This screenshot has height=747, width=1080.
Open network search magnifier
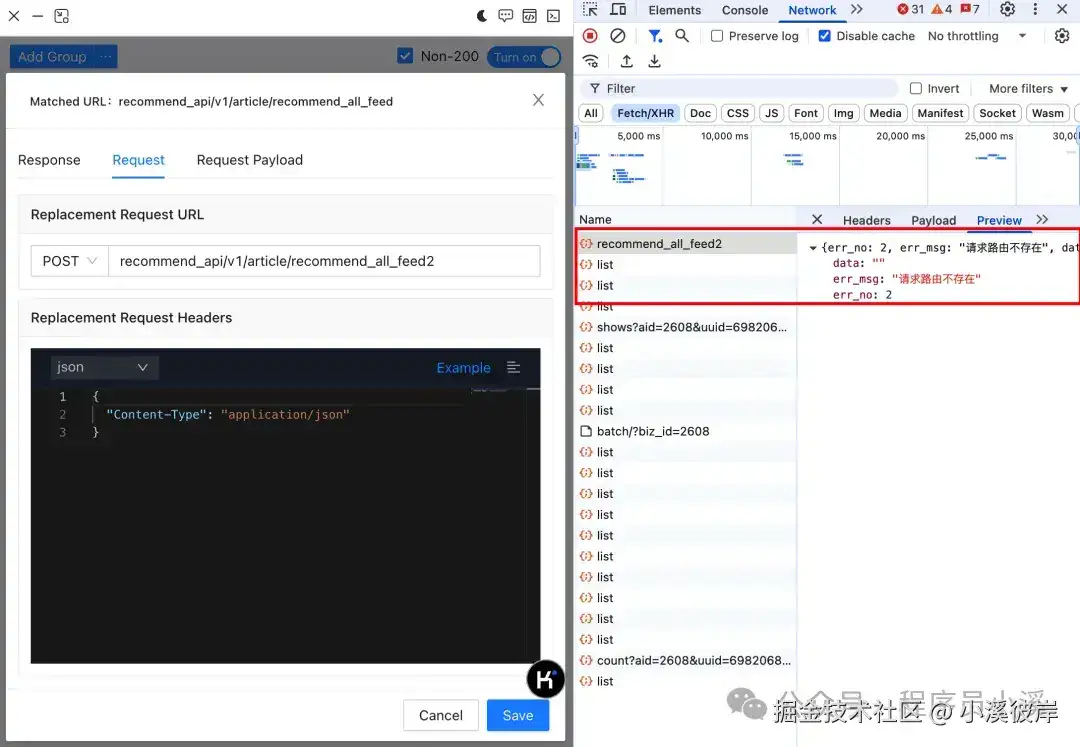pos(682,36)
